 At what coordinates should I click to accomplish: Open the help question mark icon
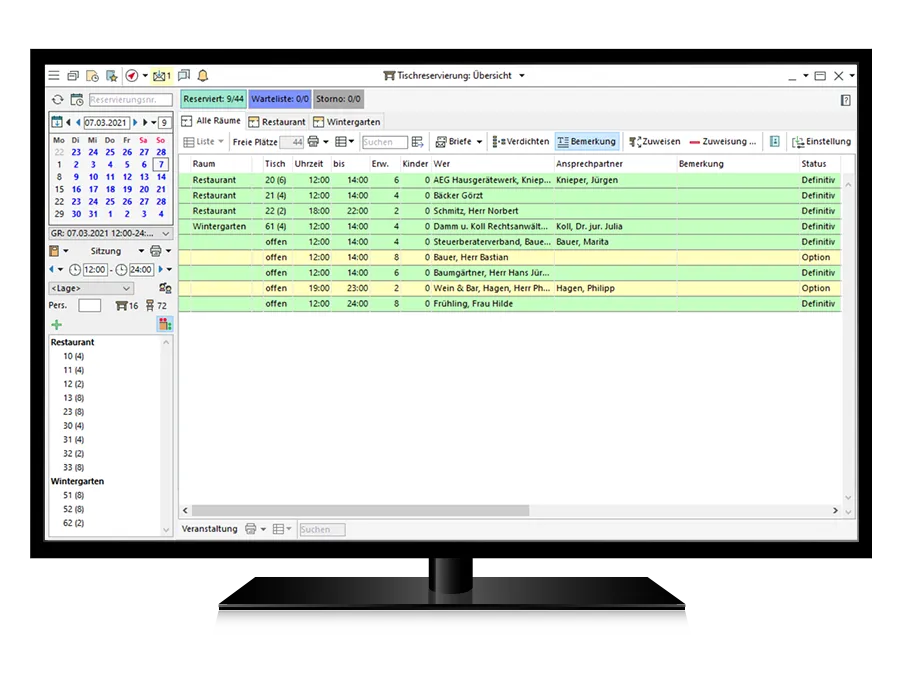(x=846, y=100)
